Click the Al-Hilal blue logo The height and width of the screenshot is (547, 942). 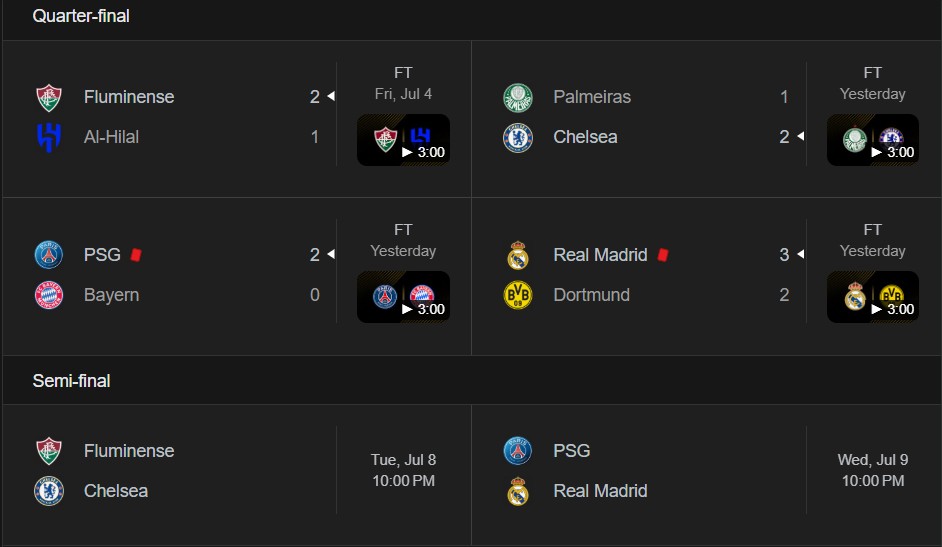coord(49,138)
